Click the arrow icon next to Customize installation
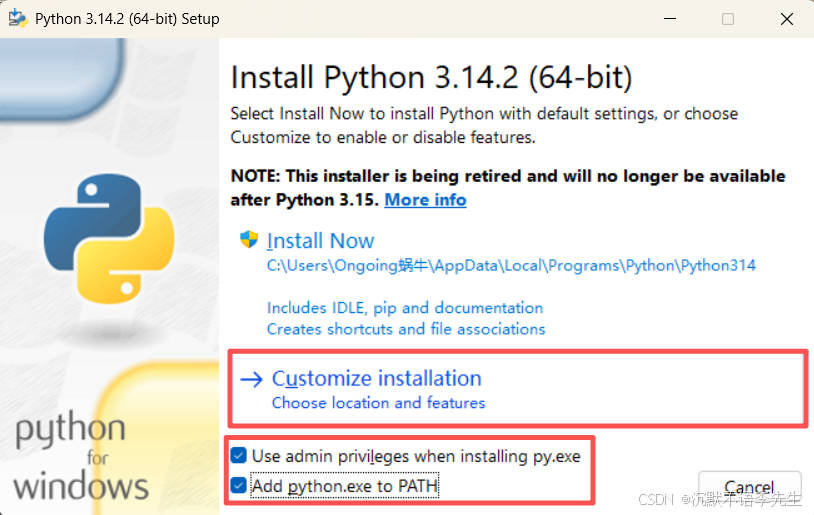814x515 pixels. 252,380
